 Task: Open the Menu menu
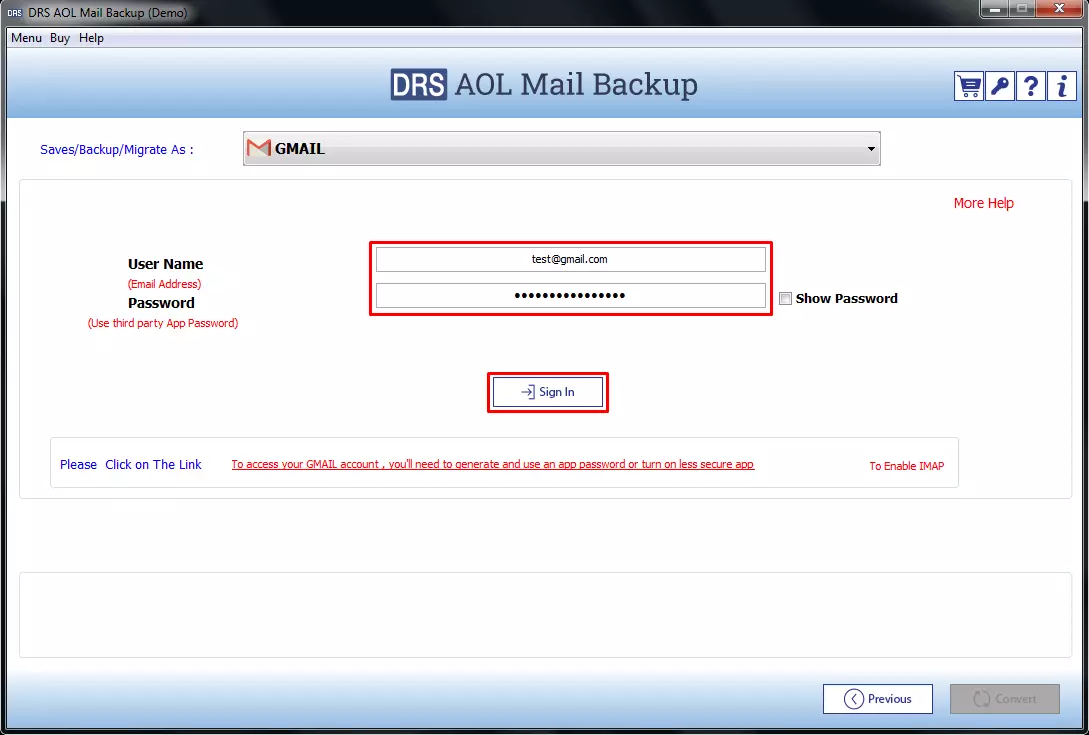coord(26,38)
